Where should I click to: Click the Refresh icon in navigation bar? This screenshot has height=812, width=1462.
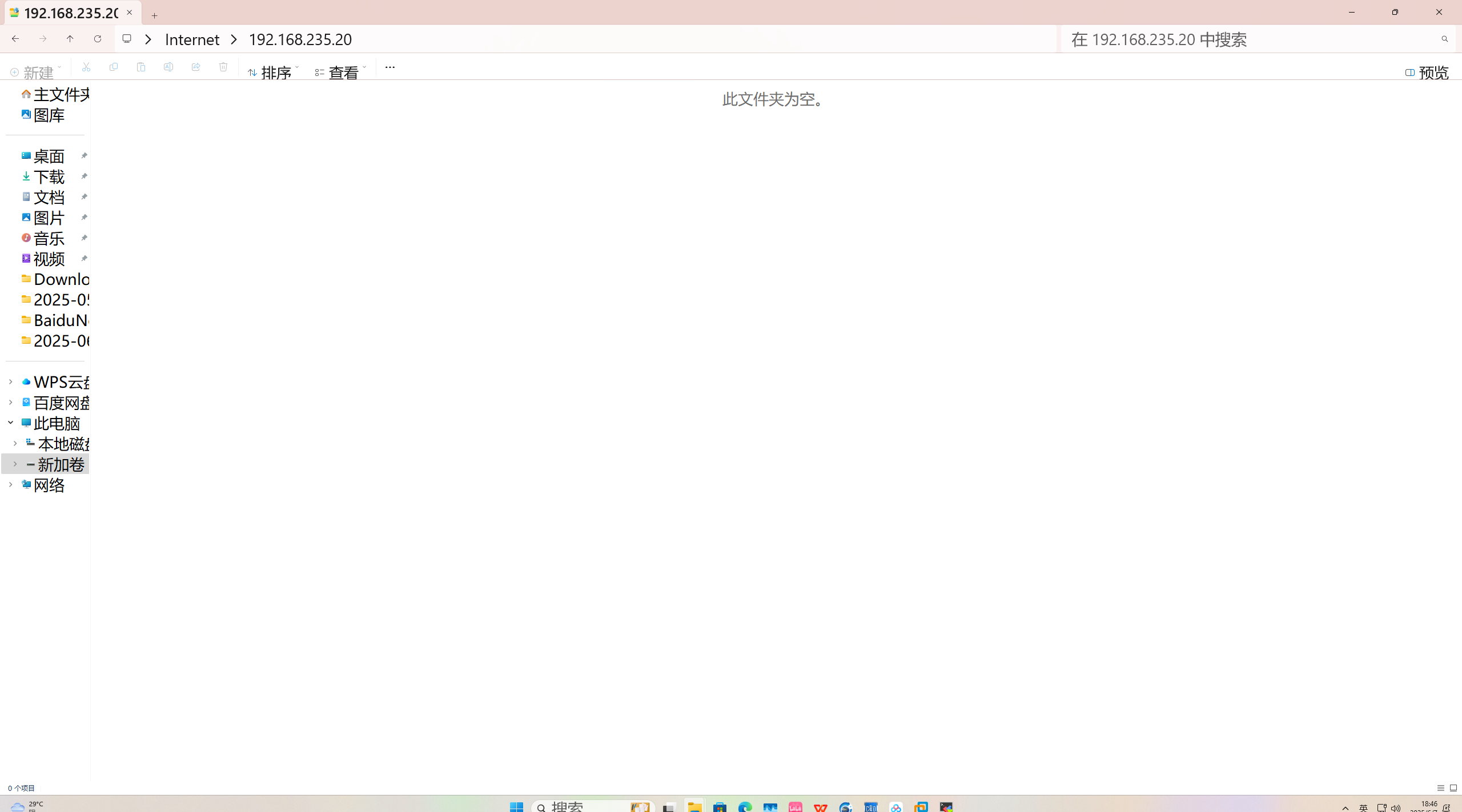[x=98, y=39]
